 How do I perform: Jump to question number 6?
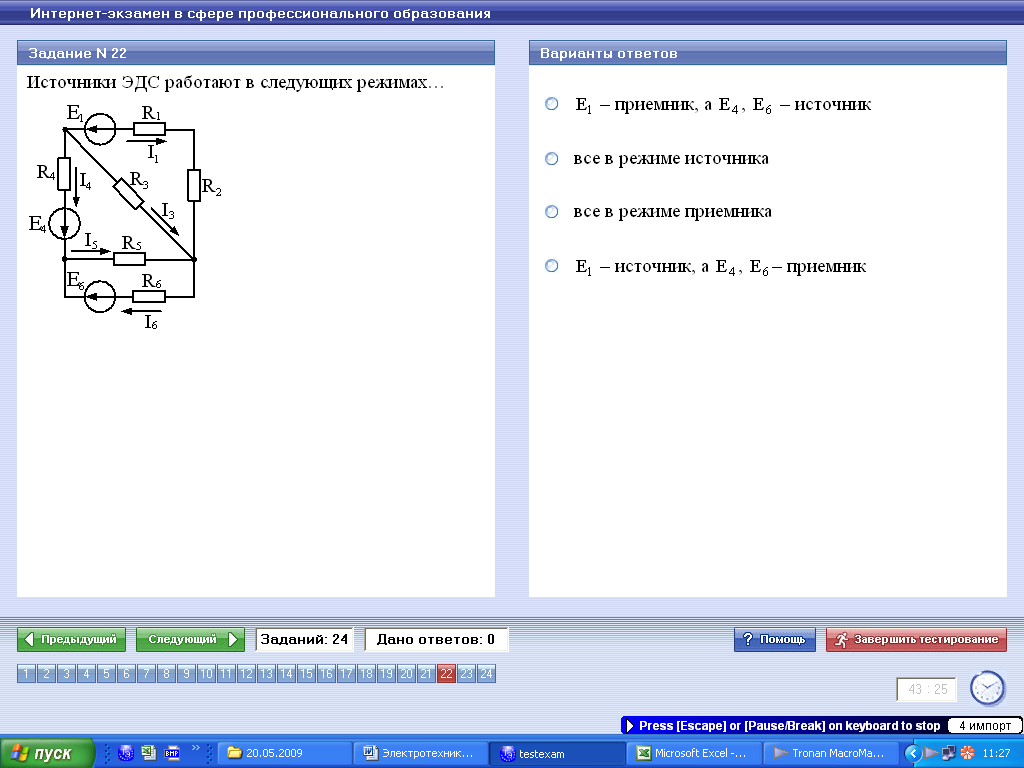pyautogui.click(x=126, y=673)
